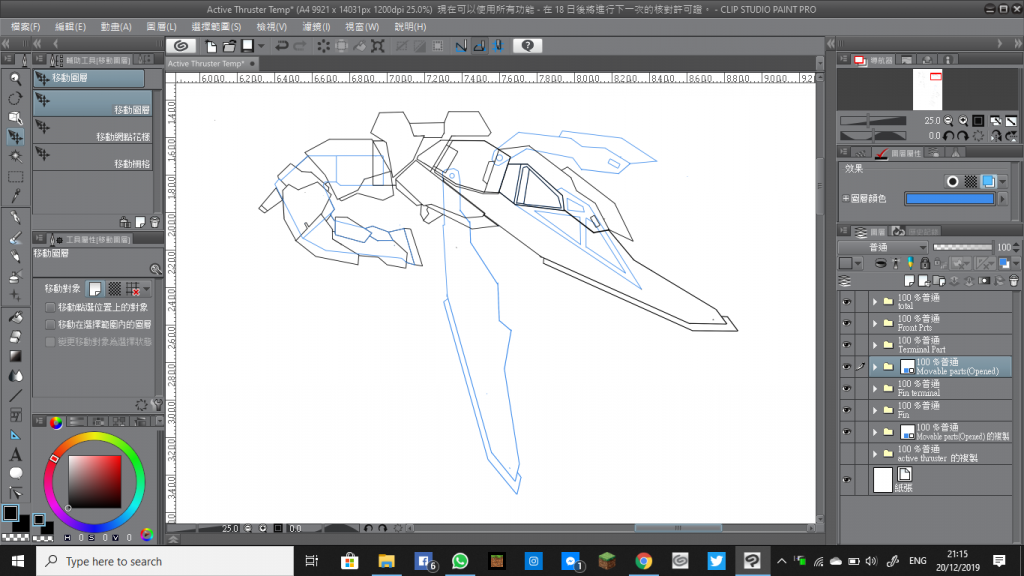Click the blue 圖層顏色 layer color bar

pos(949,199)
